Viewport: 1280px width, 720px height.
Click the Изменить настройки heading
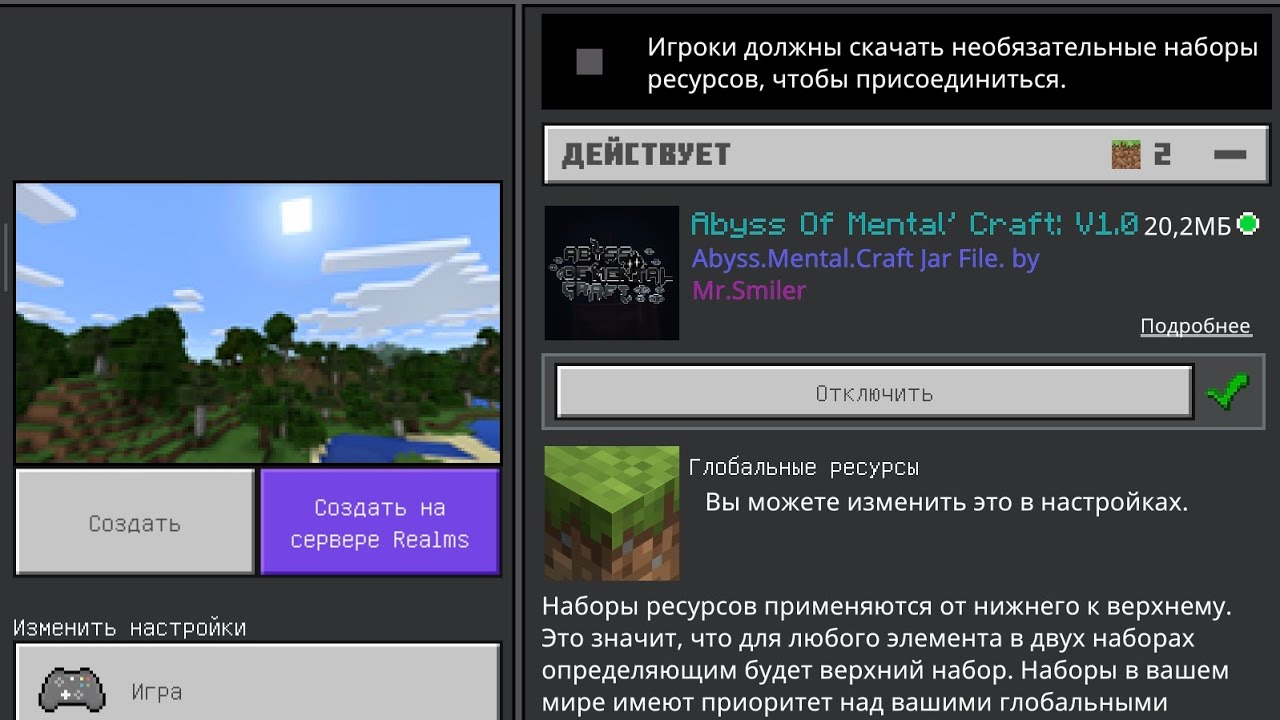pos(130,628)
